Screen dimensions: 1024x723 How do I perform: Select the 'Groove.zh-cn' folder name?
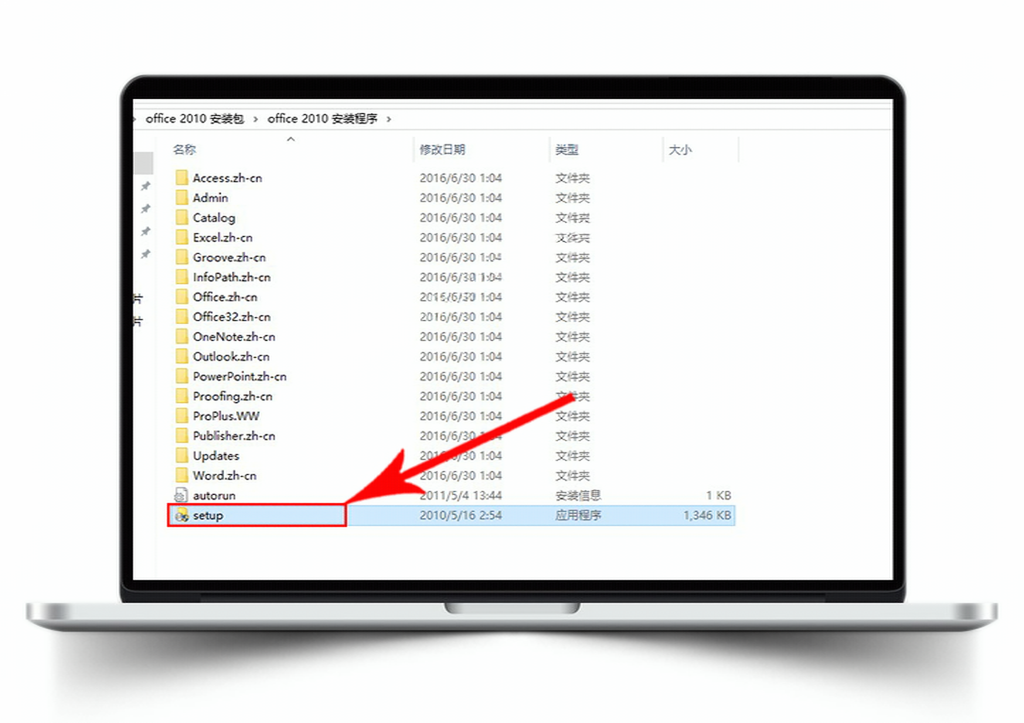click(229, 257)
